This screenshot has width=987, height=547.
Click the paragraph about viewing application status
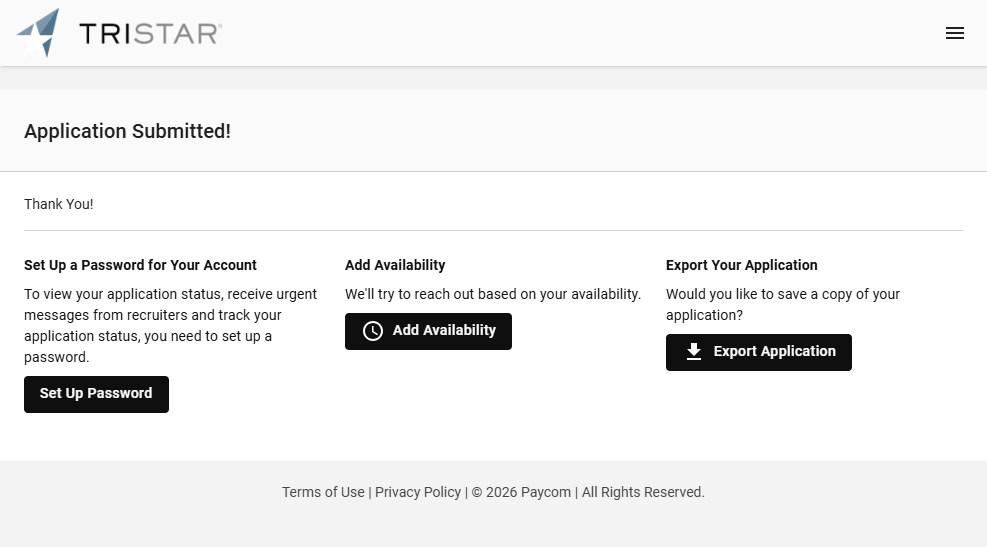[170, 325]
